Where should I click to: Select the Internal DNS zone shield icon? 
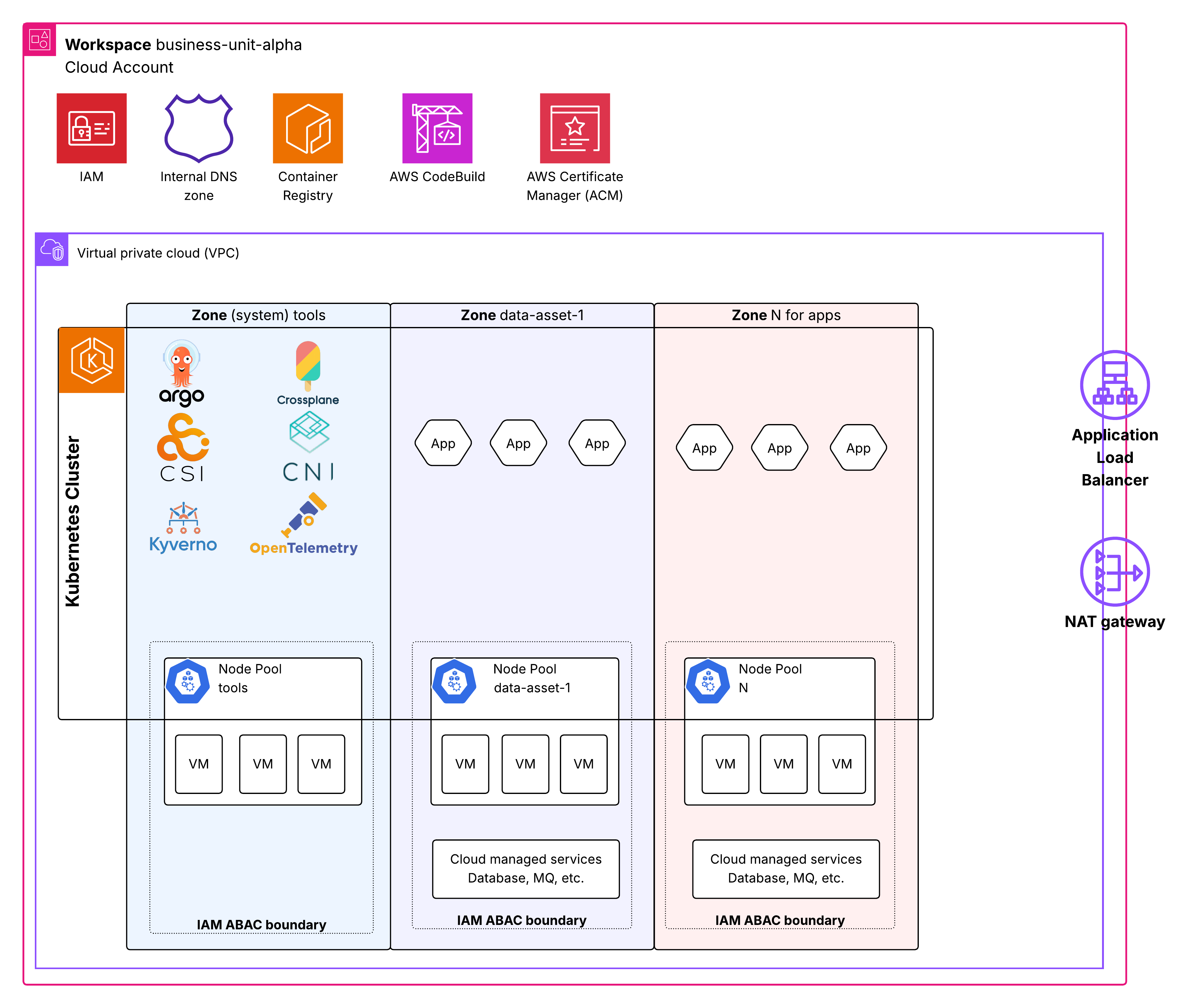[198, 128]
